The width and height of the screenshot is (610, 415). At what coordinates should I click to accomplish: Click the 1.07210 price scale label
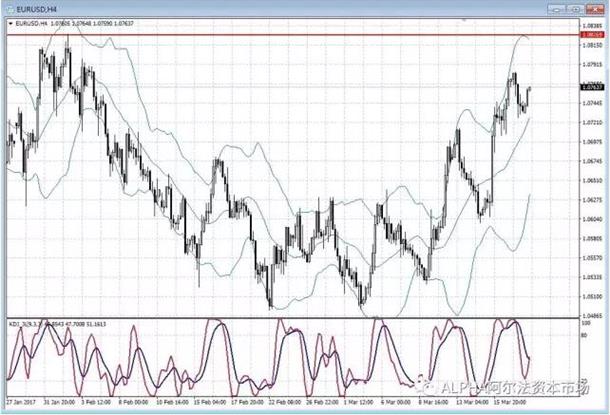tap(592, 123)
